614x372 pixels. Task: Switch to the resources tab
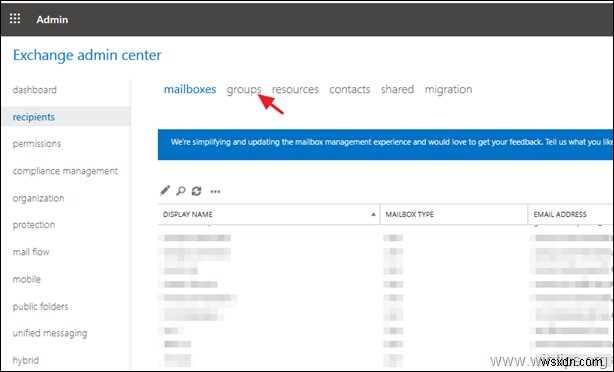click(295, 89)
